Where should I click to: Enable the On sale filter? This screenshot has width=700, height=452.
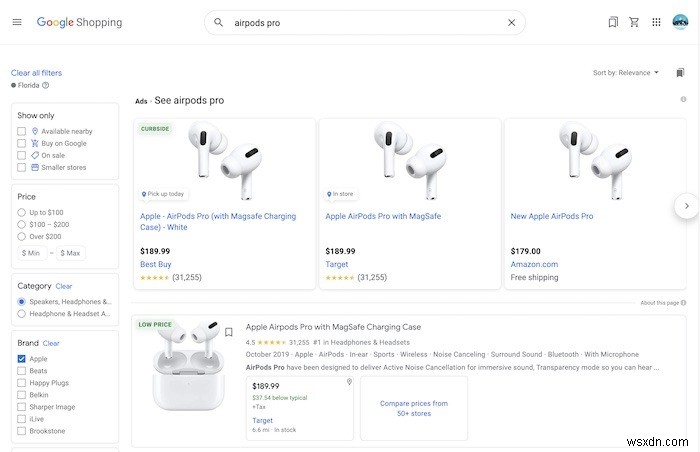[x=22, y=155]
